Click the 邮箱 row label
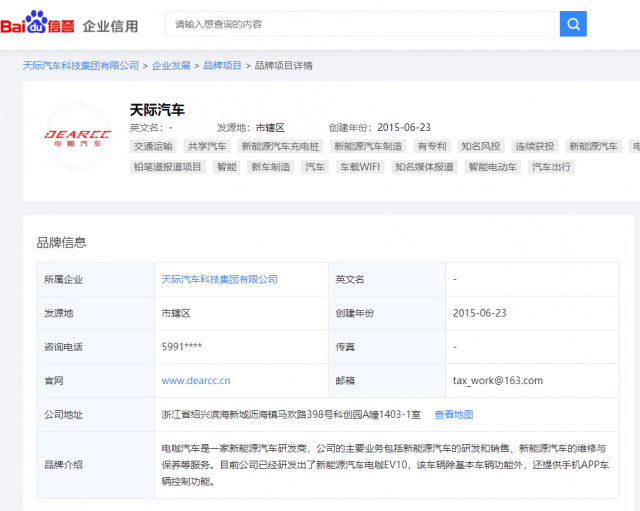Viewport: 640px width, 511px height. tap(345, 381)
